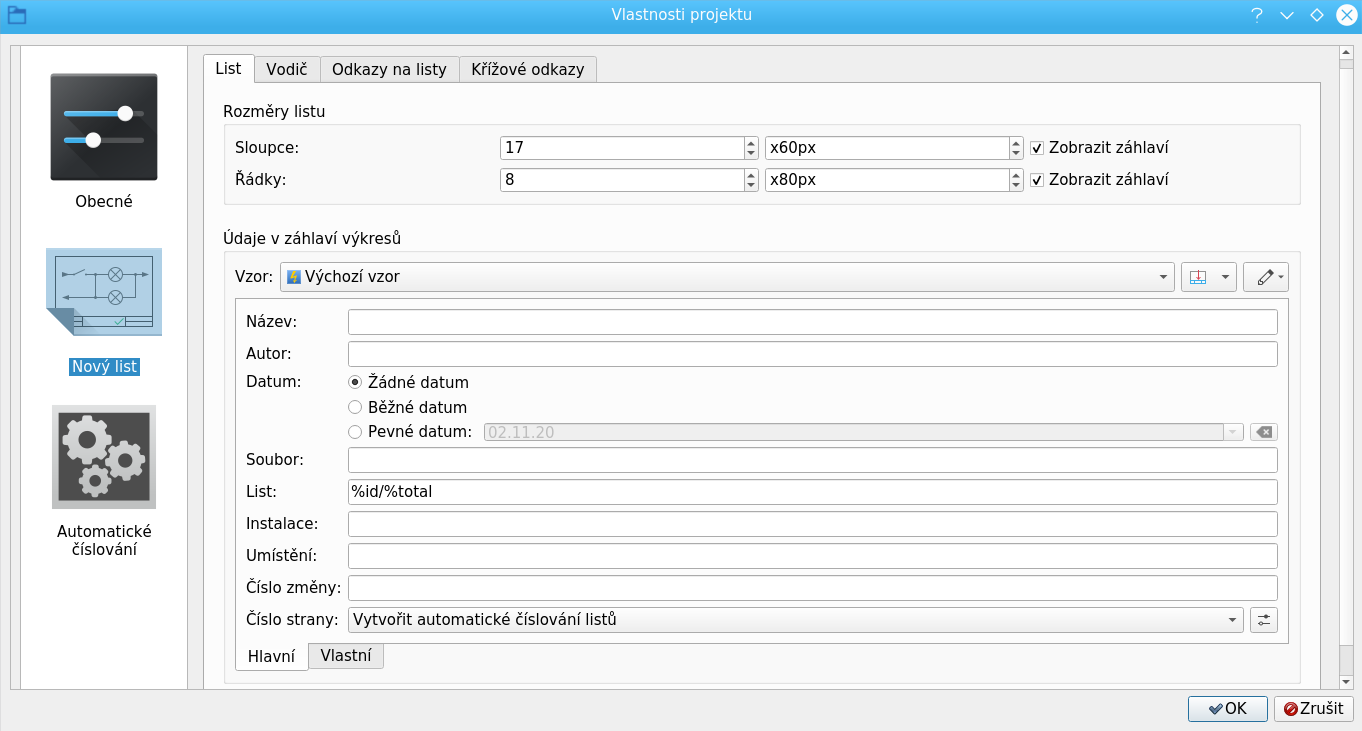The image size is (1362, 731).
Task: Select the Nový list page icon
Action: (104, 292)
